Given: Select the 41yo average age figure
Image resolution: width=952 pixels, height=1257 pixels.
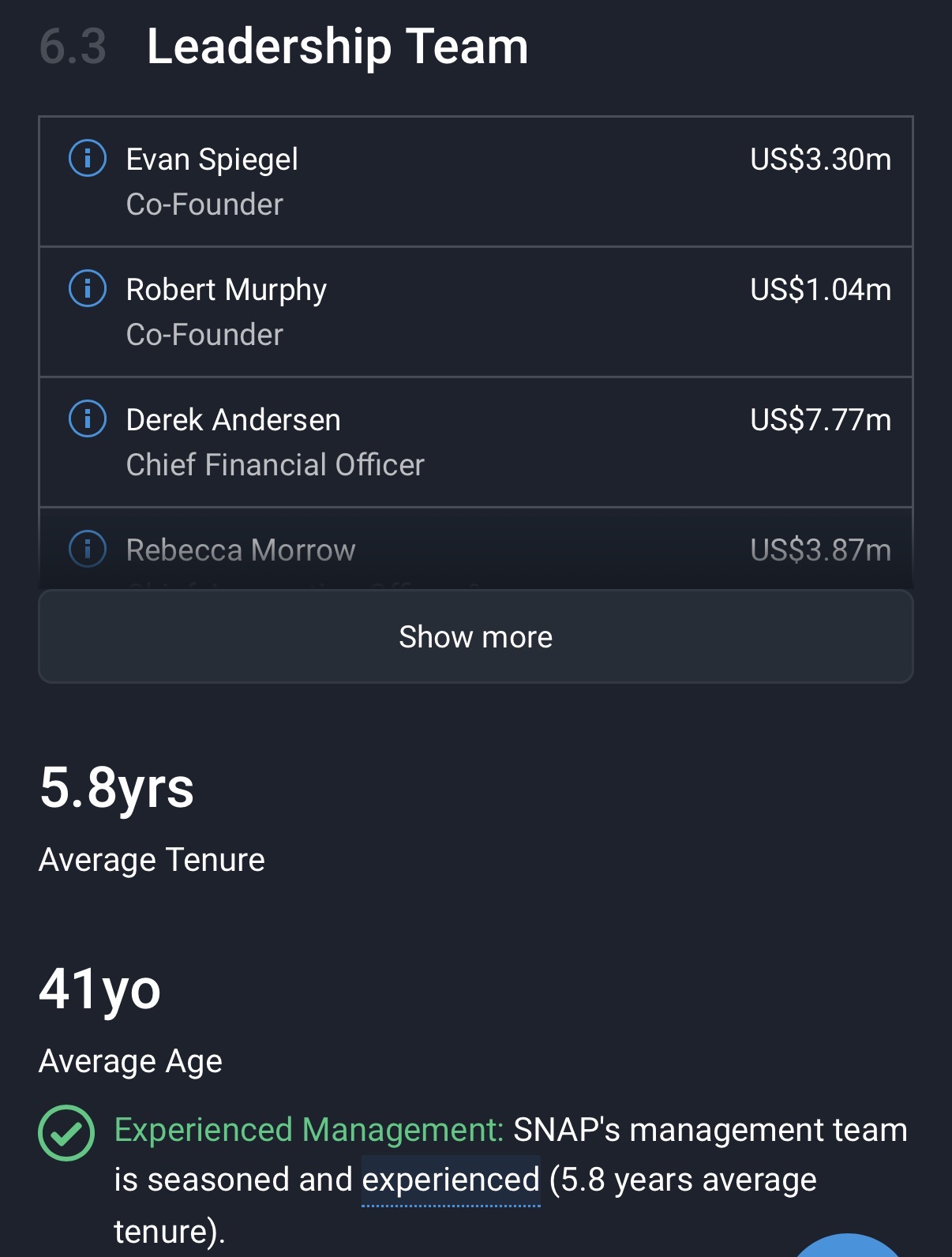Looking at the screenshot, I should (x=100, y=989).
